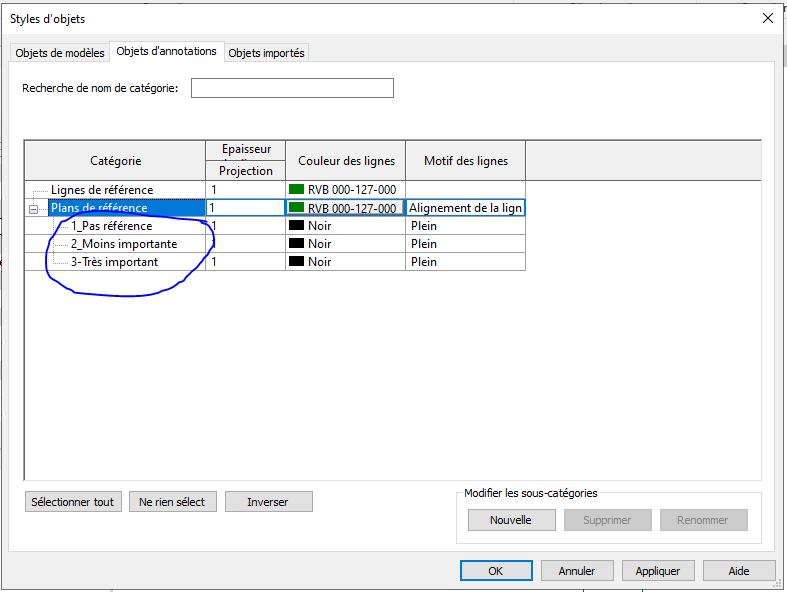
Task: Select Lignes de référence category row
Action: pos(101,190)
